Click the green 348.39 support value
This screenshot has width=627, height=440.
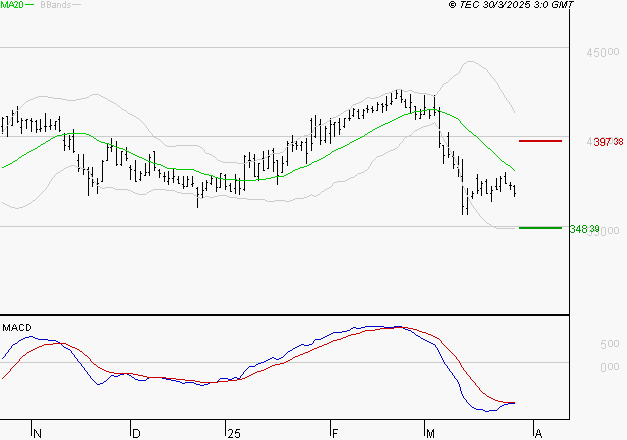click(x=585, y=229)
